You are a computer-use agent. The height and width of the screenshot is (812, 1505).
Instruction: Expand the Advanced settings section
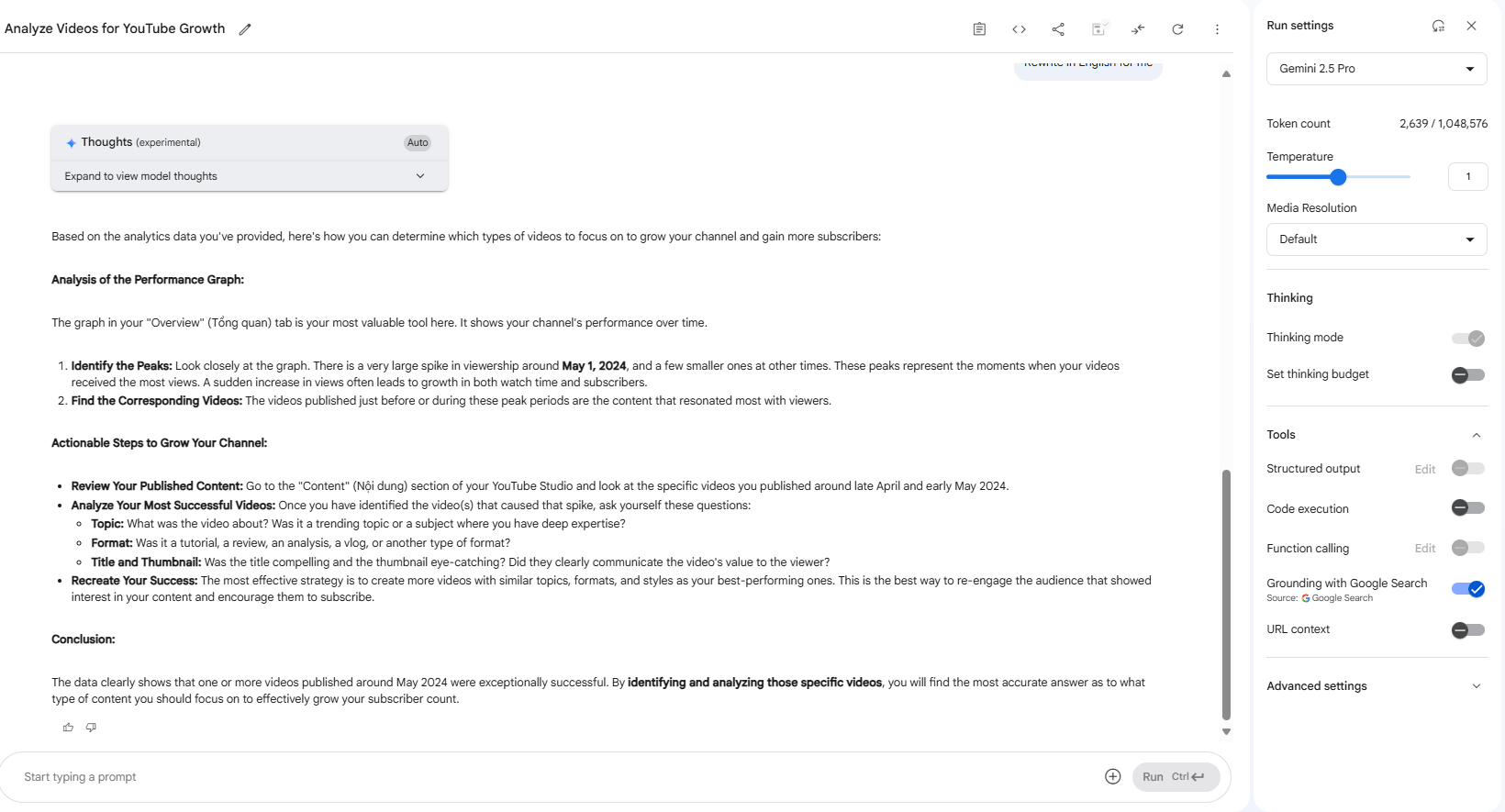[1377, 686]
